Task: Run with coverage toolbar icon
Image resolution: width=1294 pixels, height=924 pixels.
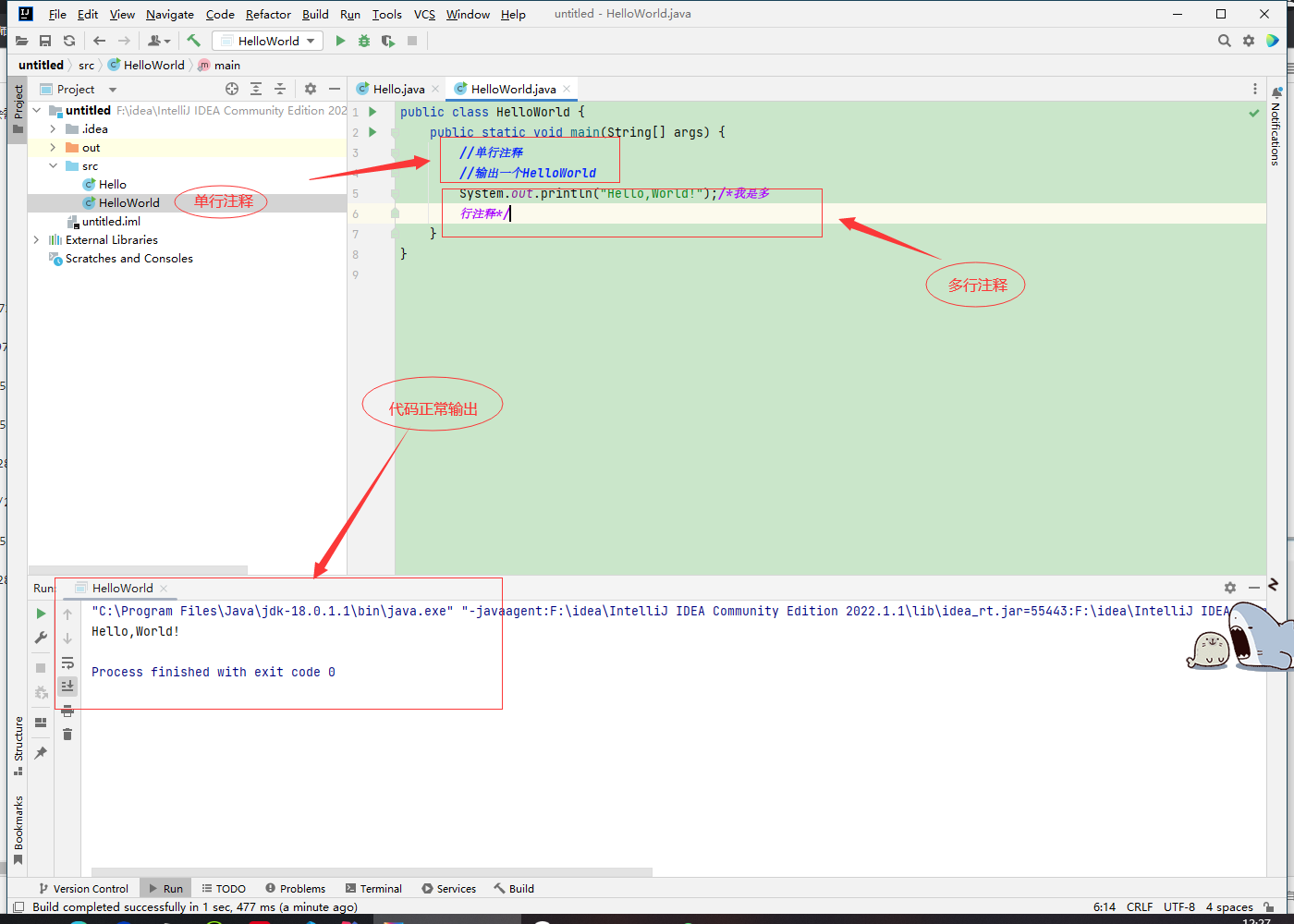Action: [388, 41]
